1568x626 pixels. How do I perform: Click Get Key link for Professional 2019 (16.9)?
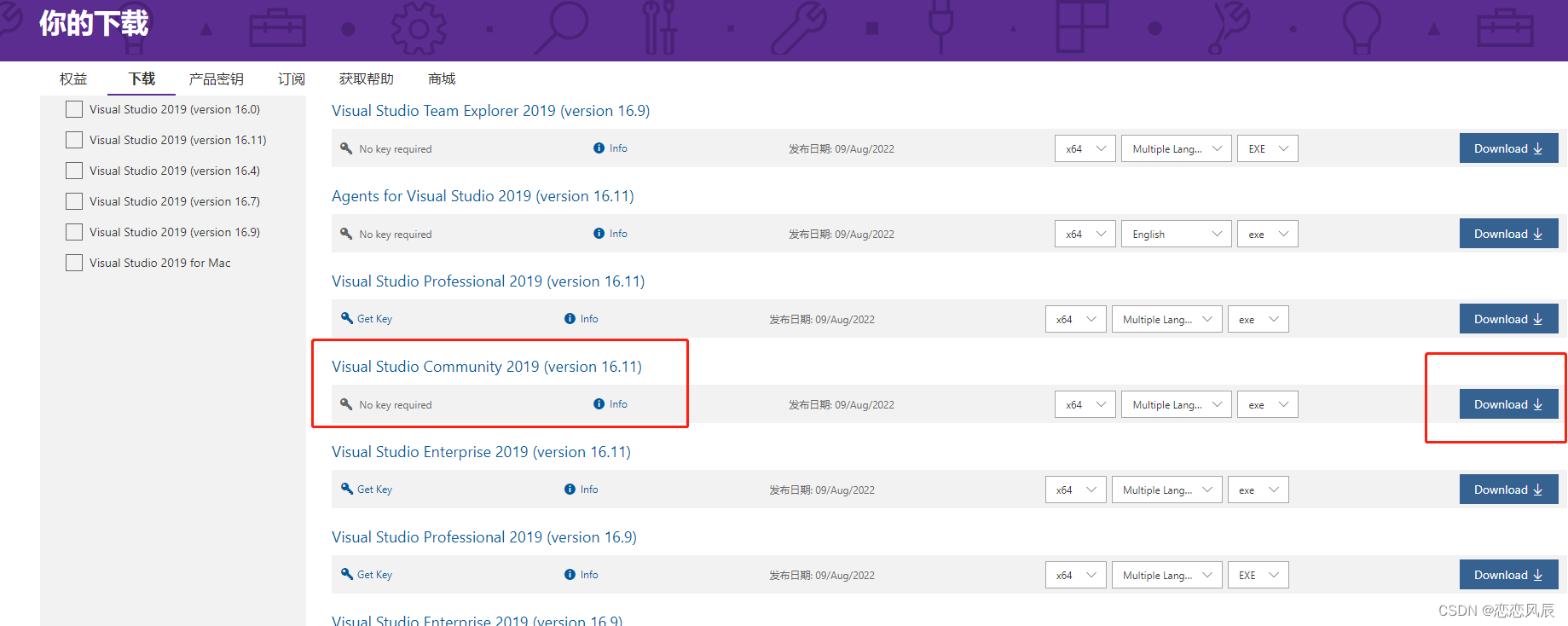tap(374, 575)
